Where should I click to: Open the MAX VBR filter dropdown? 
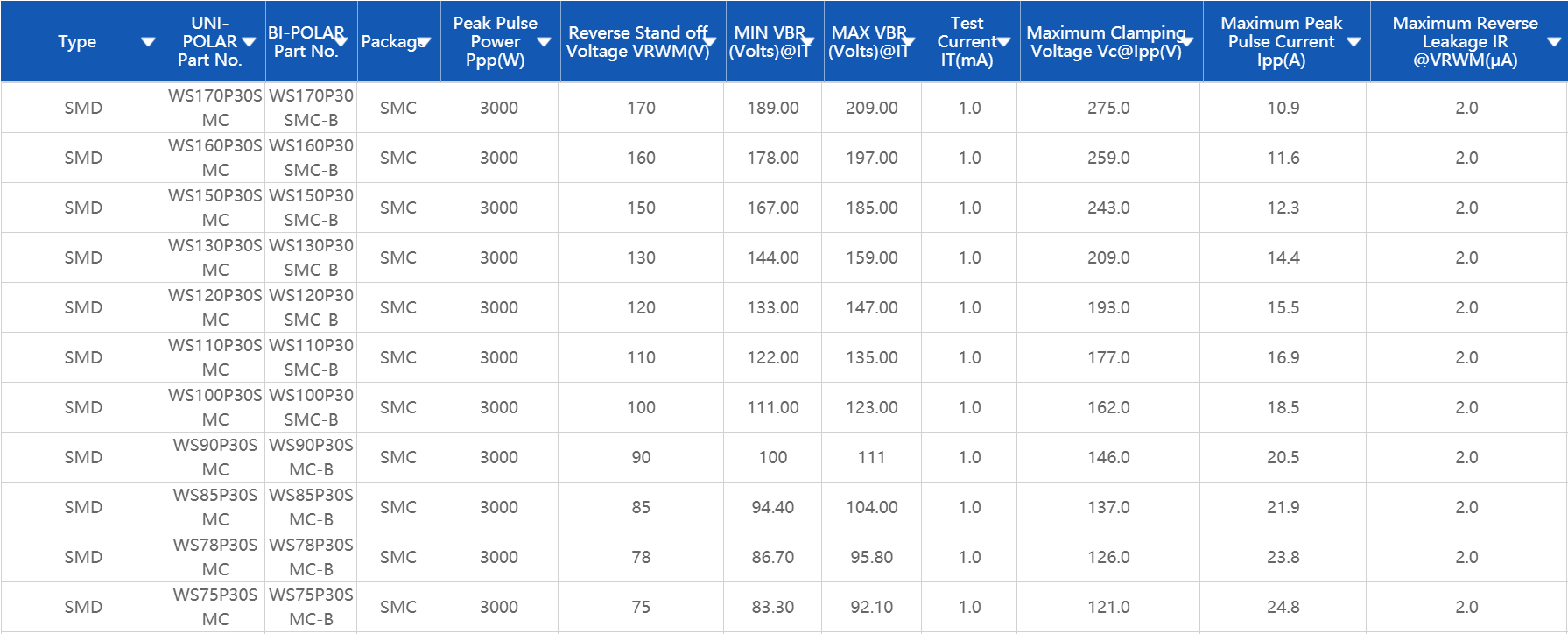(908, 42)
